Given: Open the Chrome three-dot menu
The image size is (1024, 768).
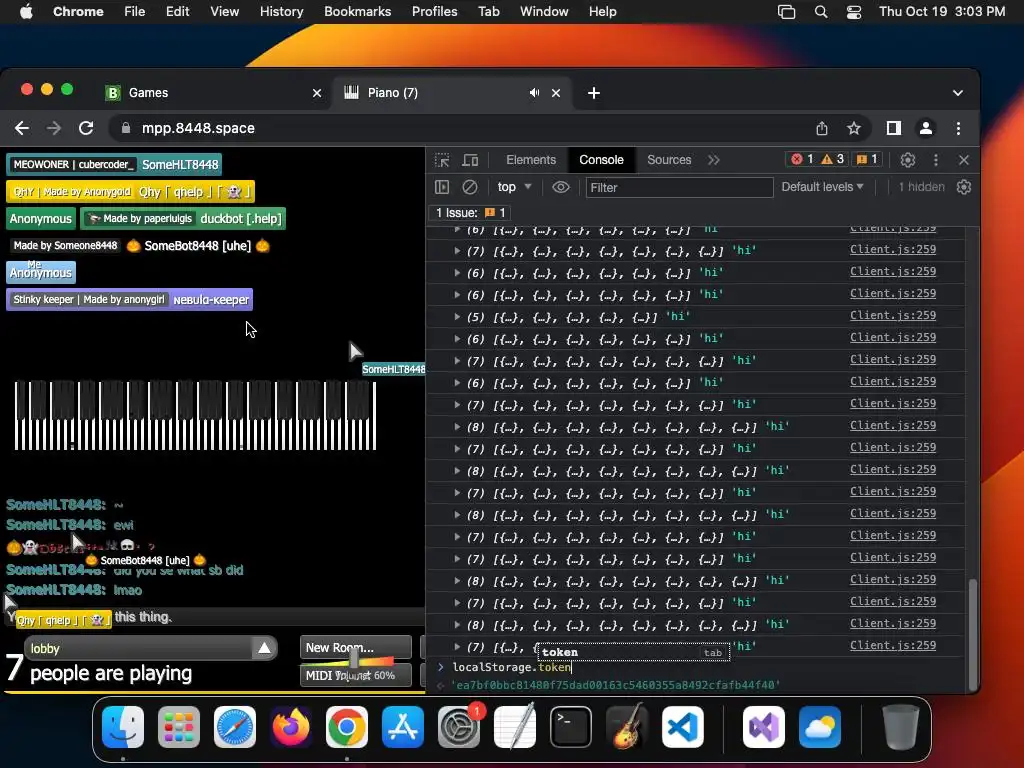Looking at the screenshot, I should point(958,128).
